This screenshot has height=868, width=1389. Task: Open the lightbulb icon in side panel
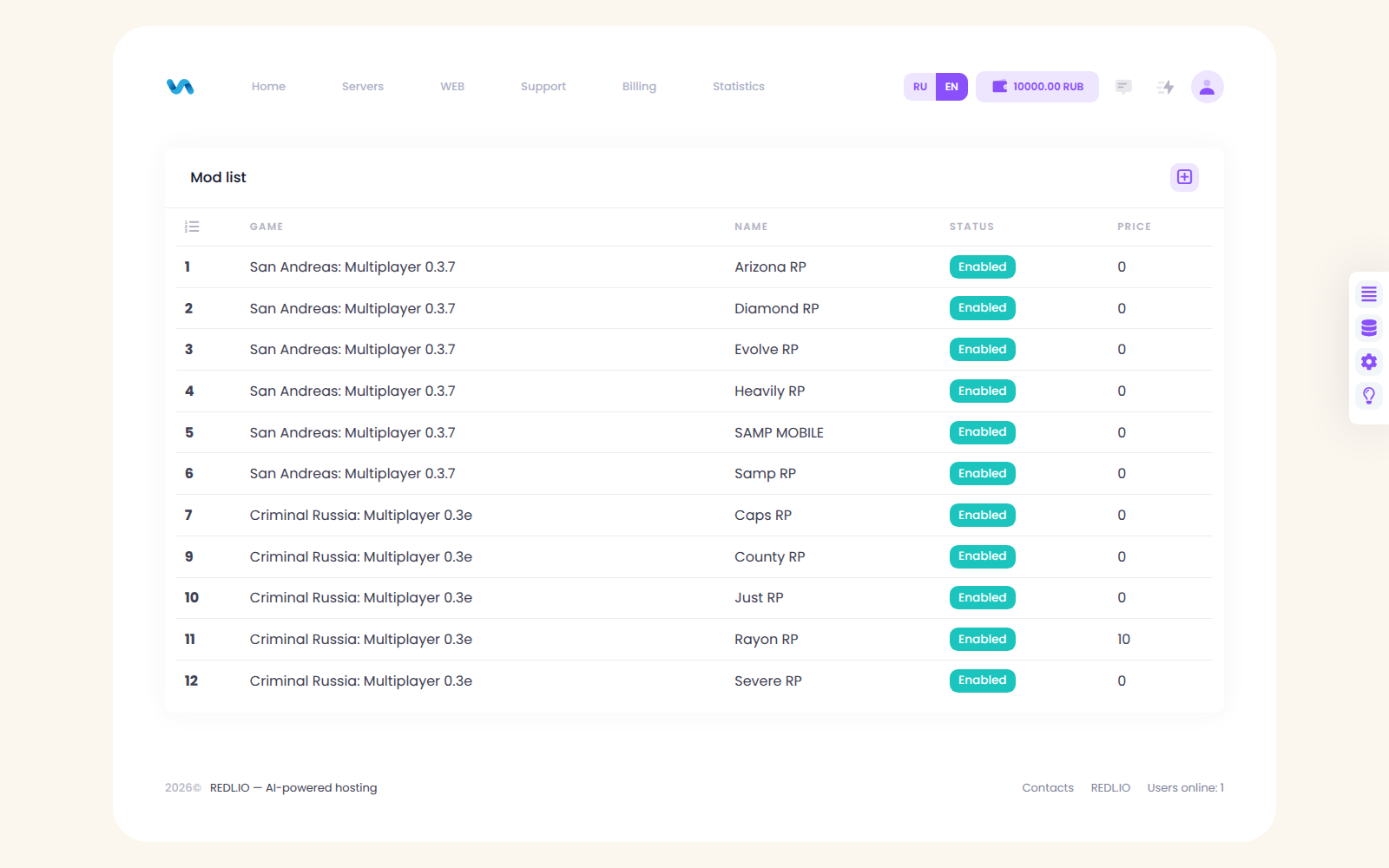(1369, 396)
